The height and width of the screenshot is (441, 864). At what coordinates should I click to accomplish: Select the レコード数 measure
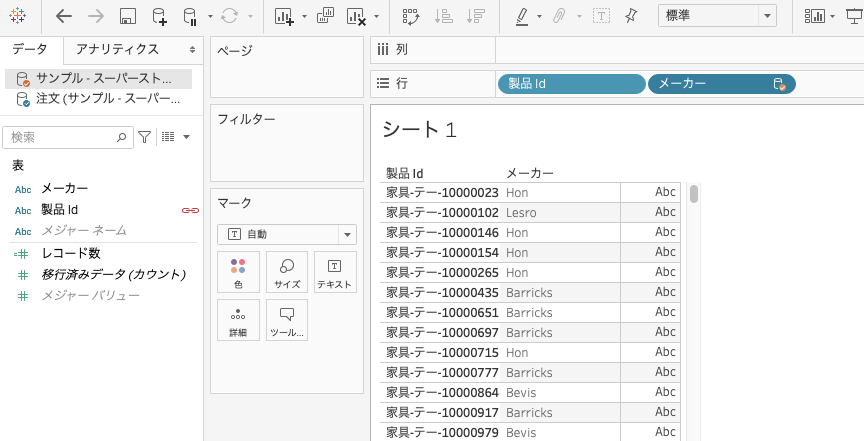pos(71,254)
